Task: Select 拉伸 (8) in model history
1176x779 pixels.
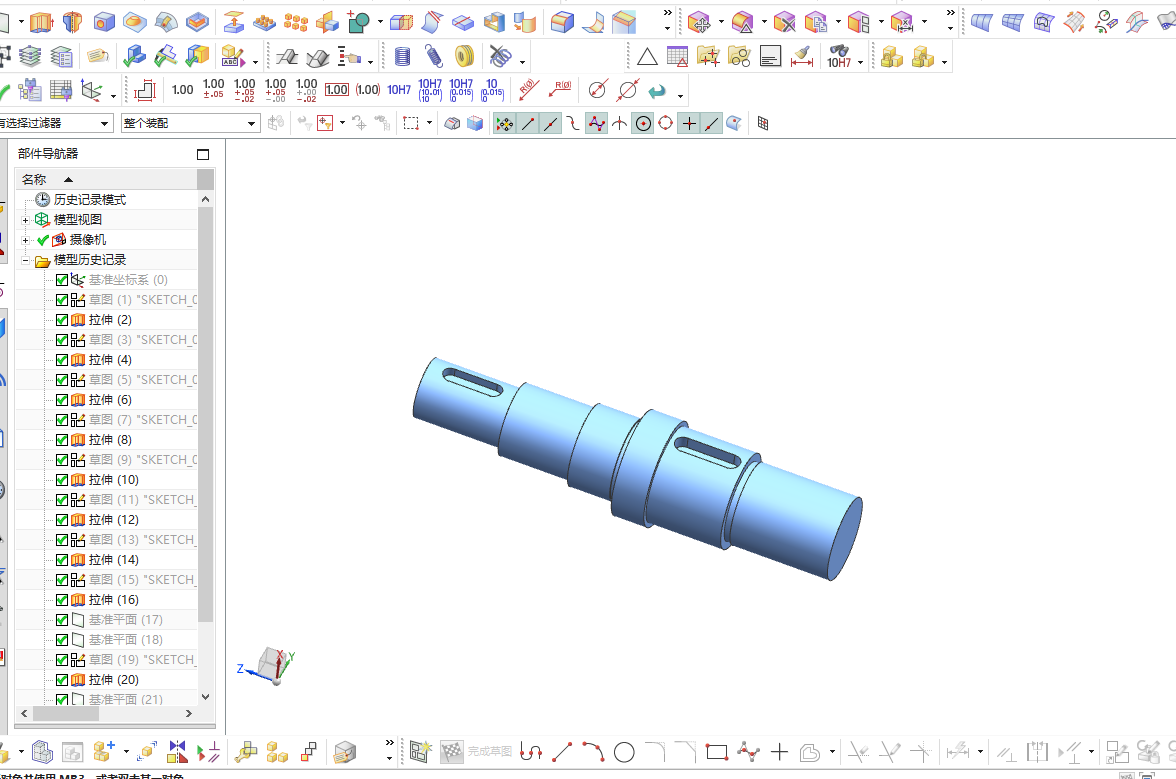Action: 110,440
